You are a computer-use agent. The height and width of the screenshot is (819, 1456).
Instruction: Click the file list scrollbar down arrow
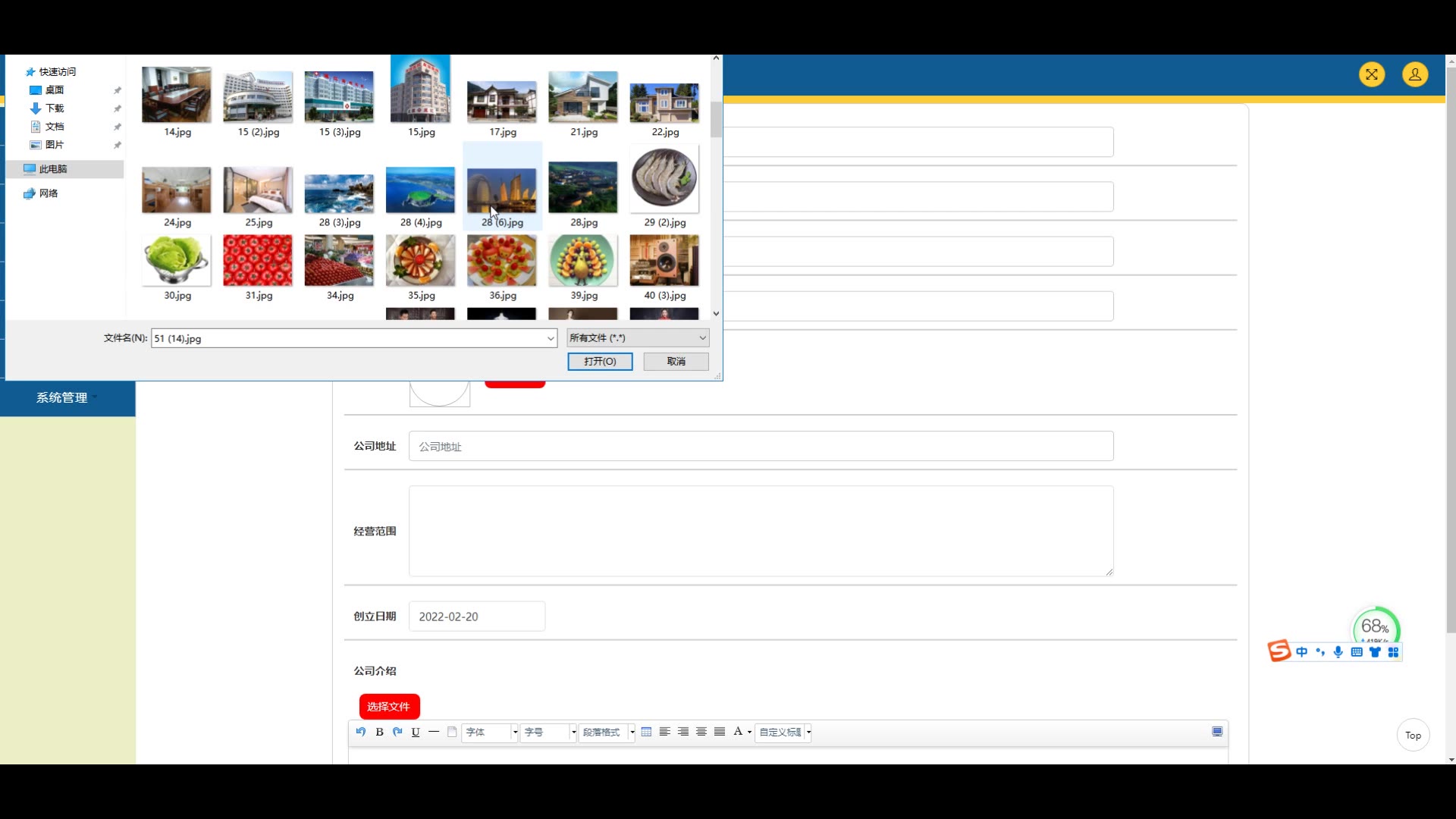coord(716,313)
